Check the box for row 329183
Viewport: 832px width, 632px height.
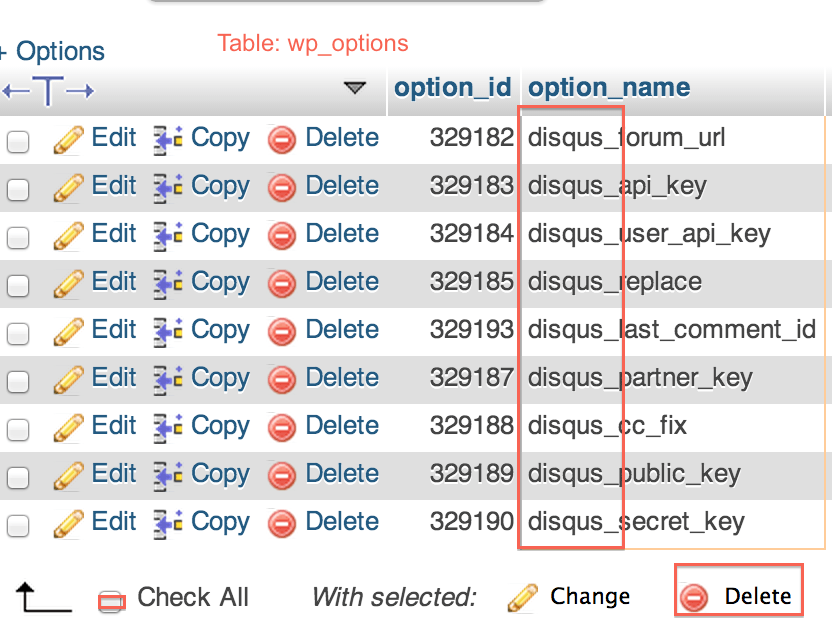18,189
